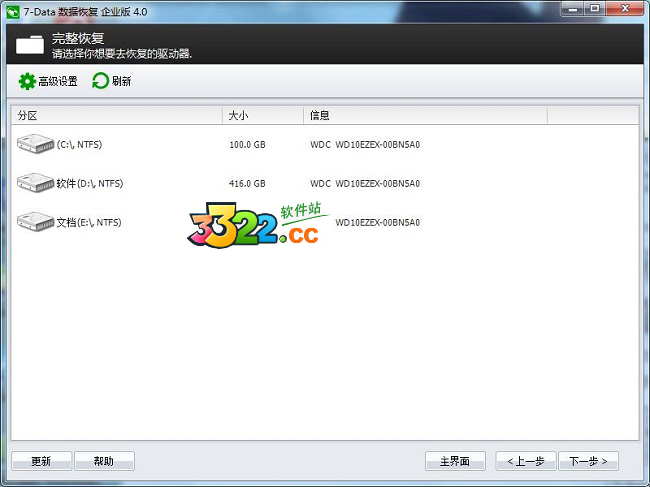This screenshot has width=650, height=487.
Task: Click the 更新 button
Action: coord(41,461)
